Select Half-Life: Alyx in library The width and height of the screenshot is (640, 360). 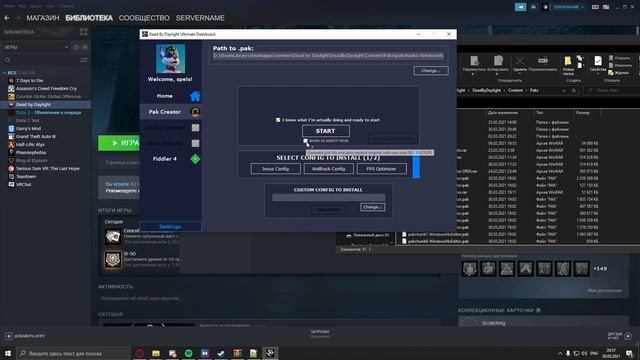30,144
